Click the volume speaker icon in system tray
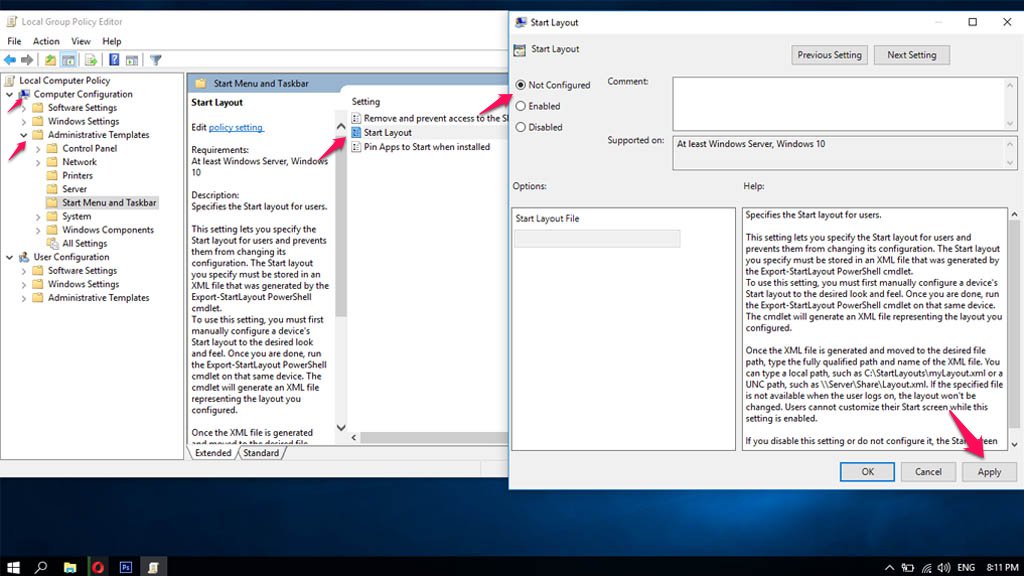1024x576 pixels. pos(944,568)
